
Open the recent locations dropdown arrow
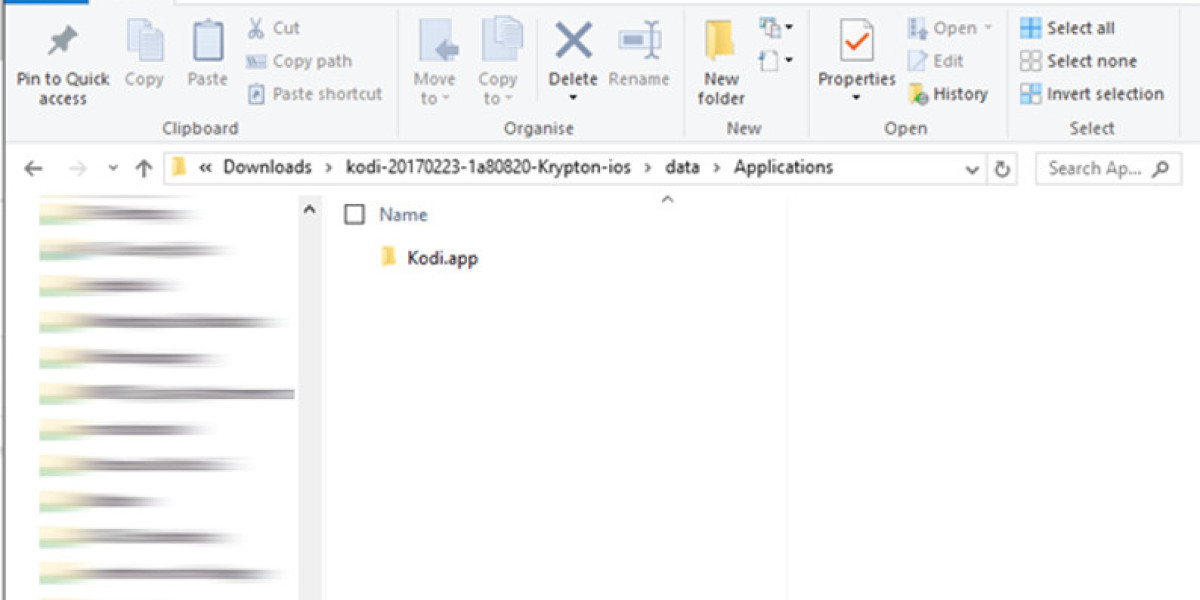pyautogui.click(x=113, y=169)
